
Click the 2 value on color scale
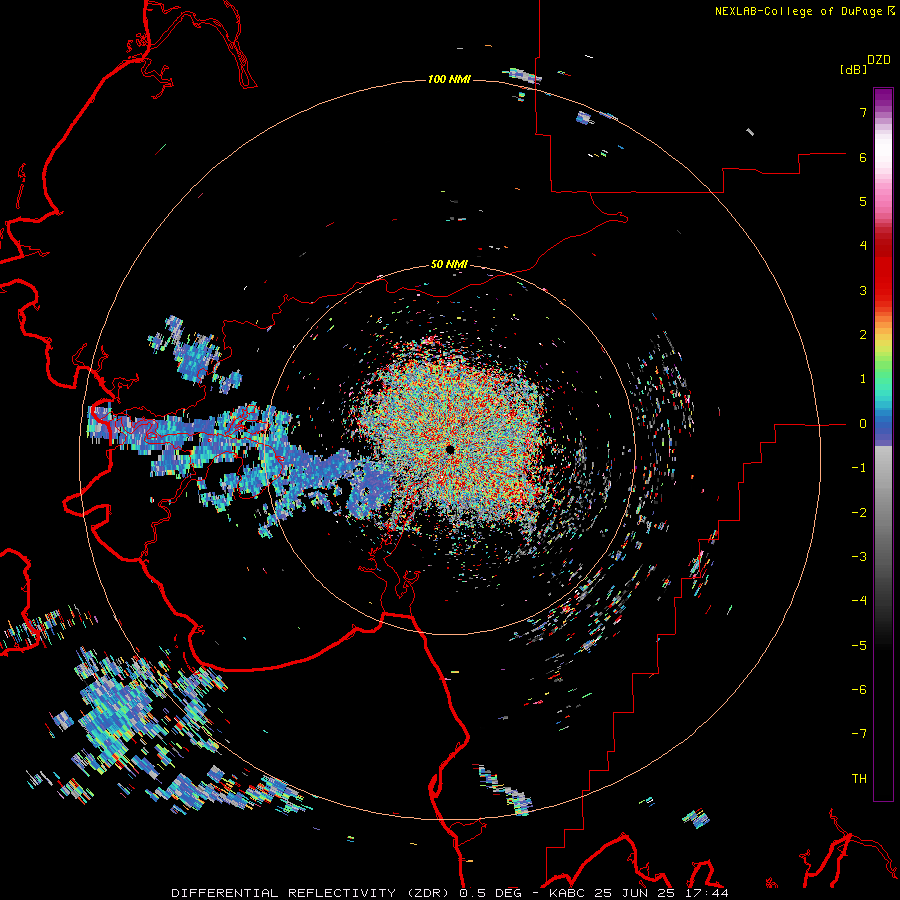[863, 335]
